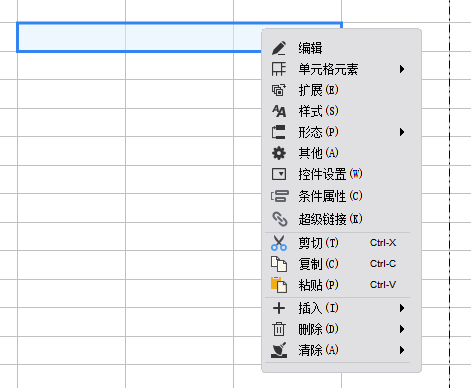Expand the 单元格元素 submenu arrow
This screenshot has width=471, height=388.
click(x=402, y=69)
